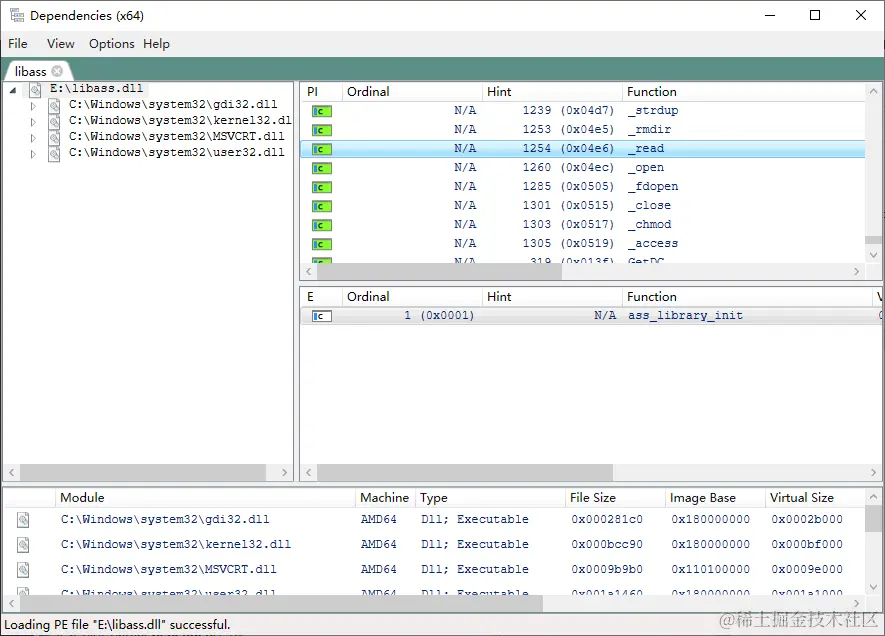This screenshot has height=636, width=885.
Task: Click the libass.dll root module icon
Action: (35, 88)
